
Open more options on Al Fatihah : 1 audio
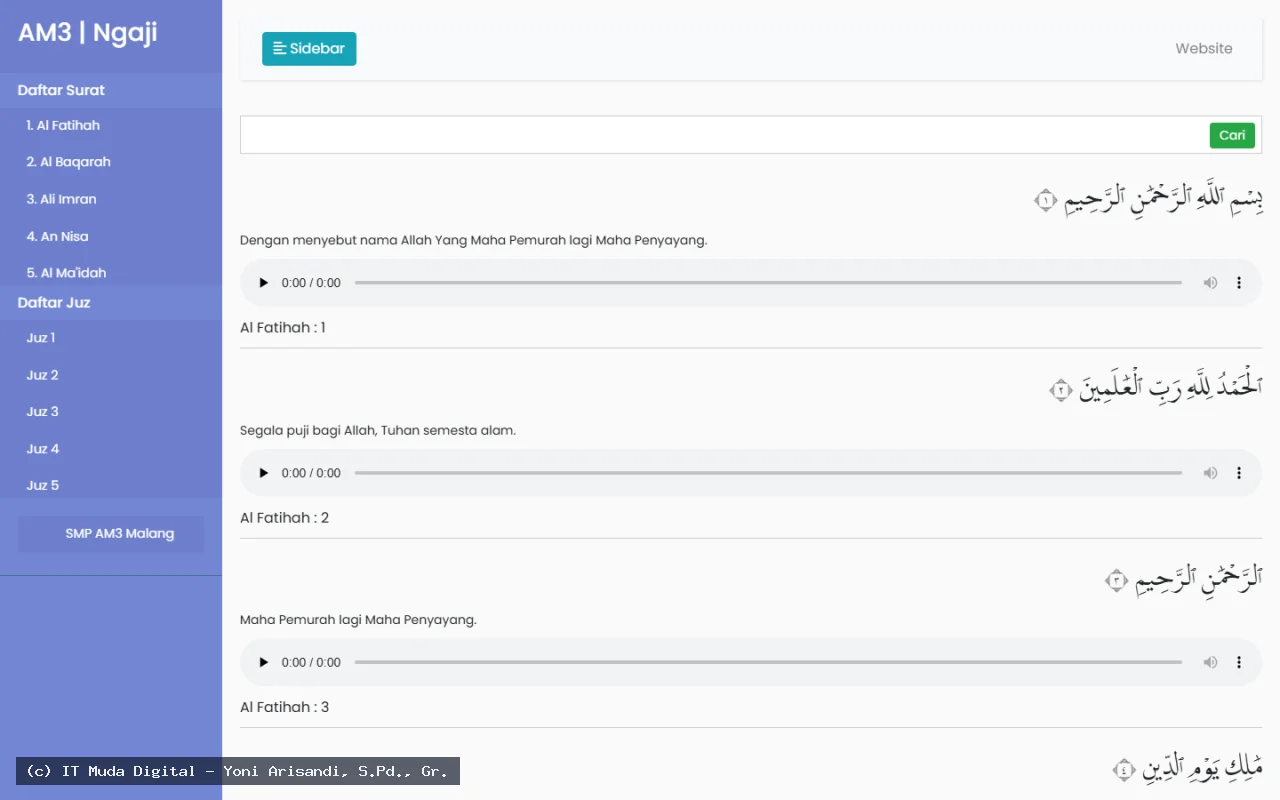tap(1239, 283)
